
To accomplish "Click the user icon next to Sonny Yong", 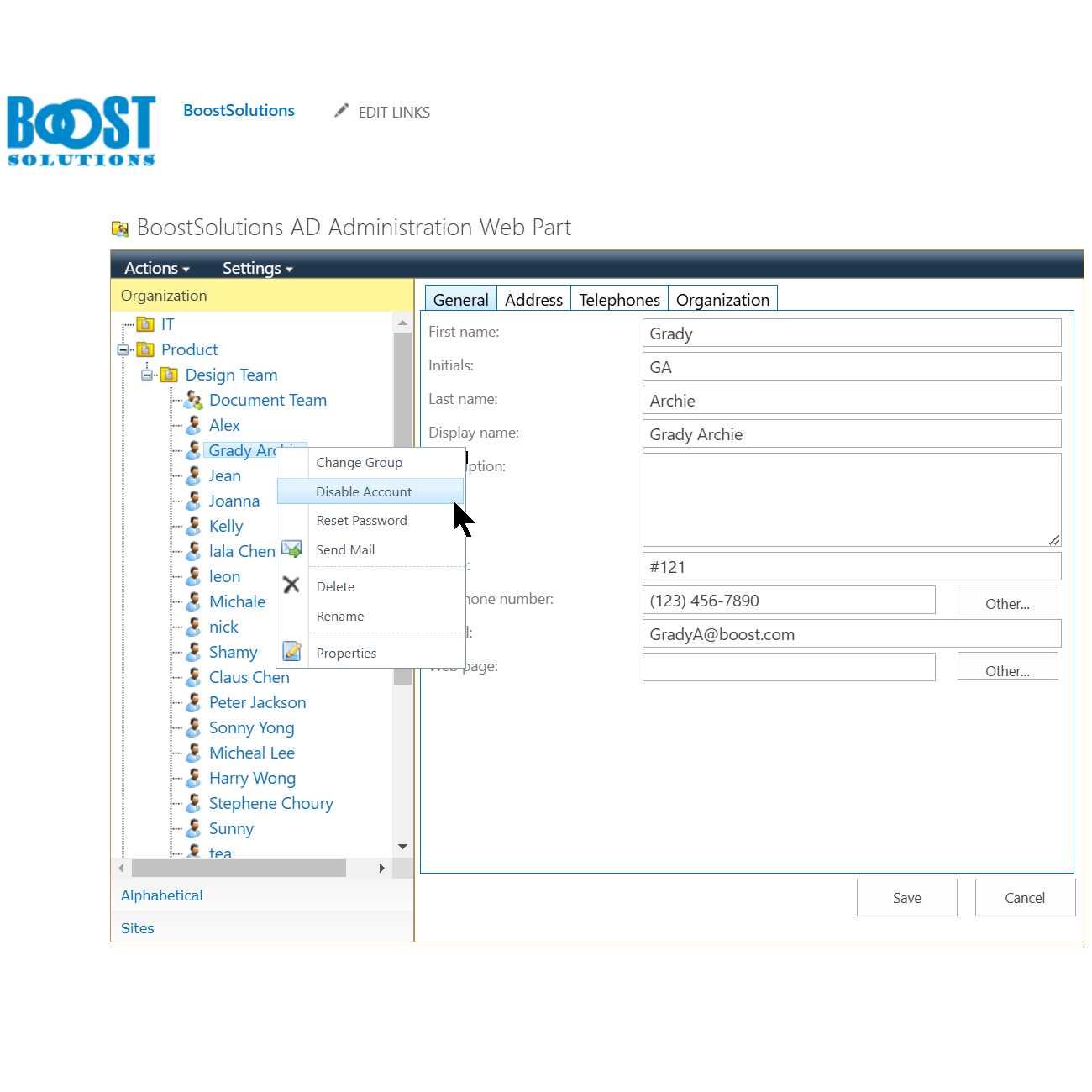I will tap(193, 727).
